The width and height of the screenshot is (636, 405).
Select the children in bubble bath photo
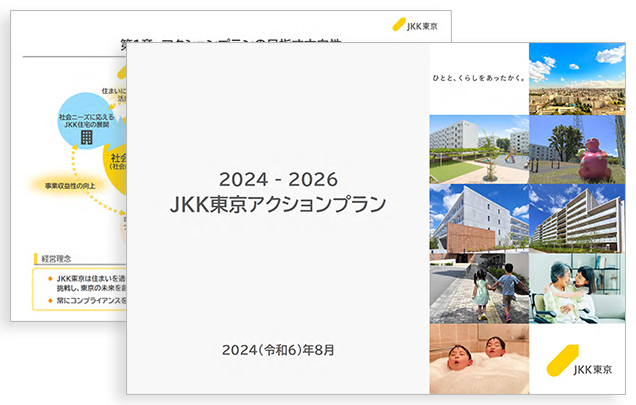pos(479,359)
